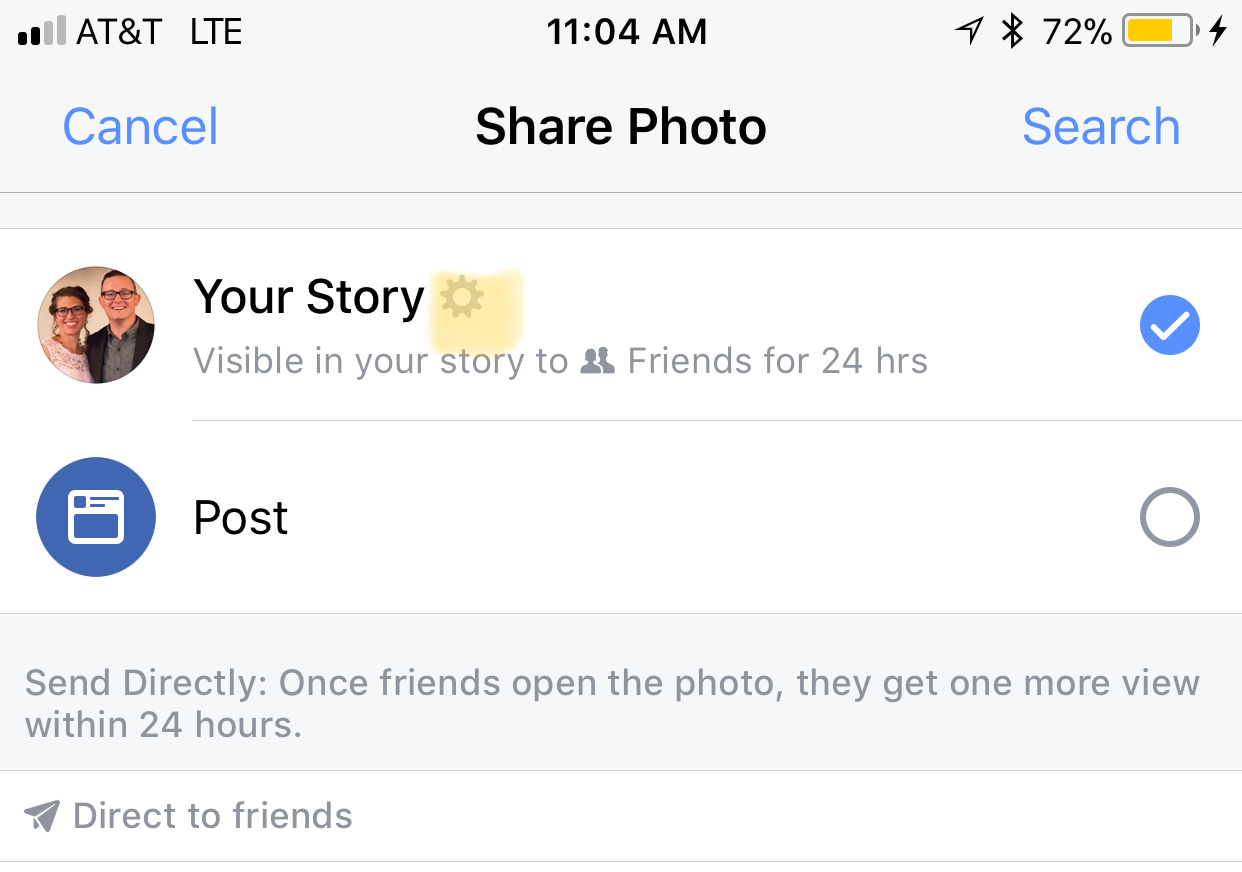Tap the paper plane Direct icon
Viewport: 1242px width, 872px height.
[x=42, y=816]
